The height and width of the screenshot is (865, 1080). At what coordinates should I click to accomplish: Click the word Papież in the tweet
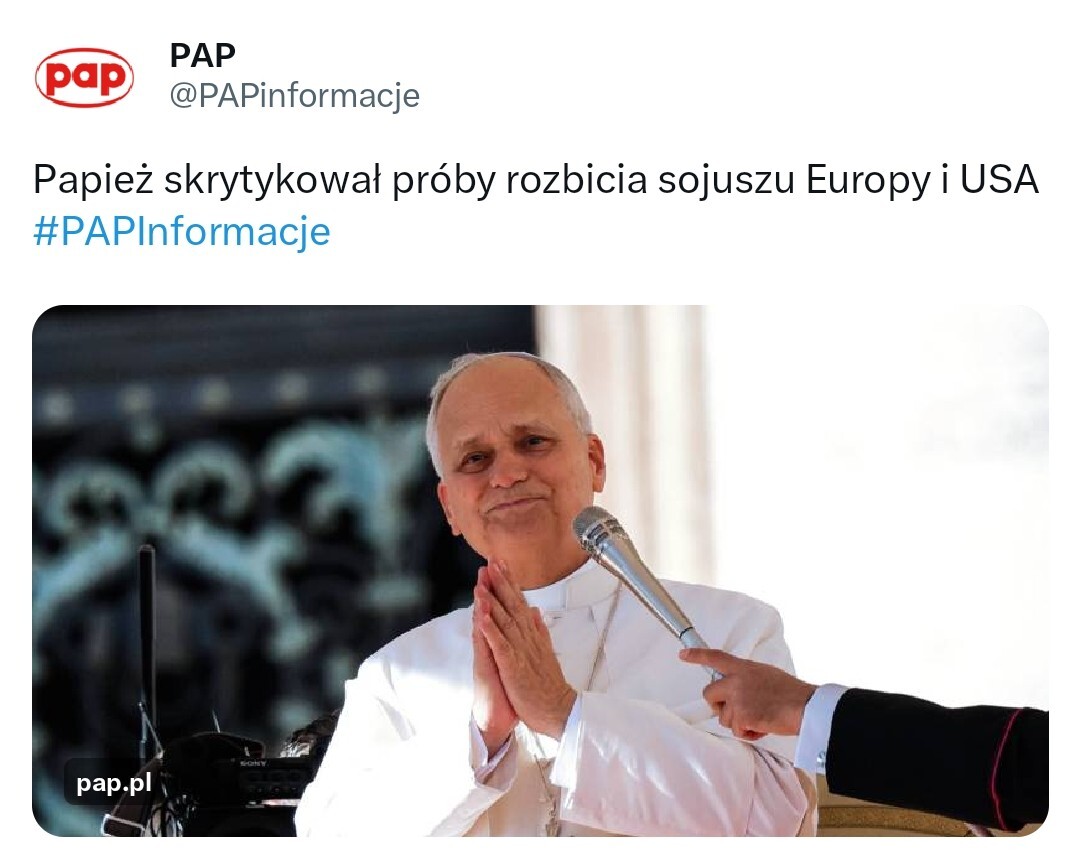[x=93, y=180]
